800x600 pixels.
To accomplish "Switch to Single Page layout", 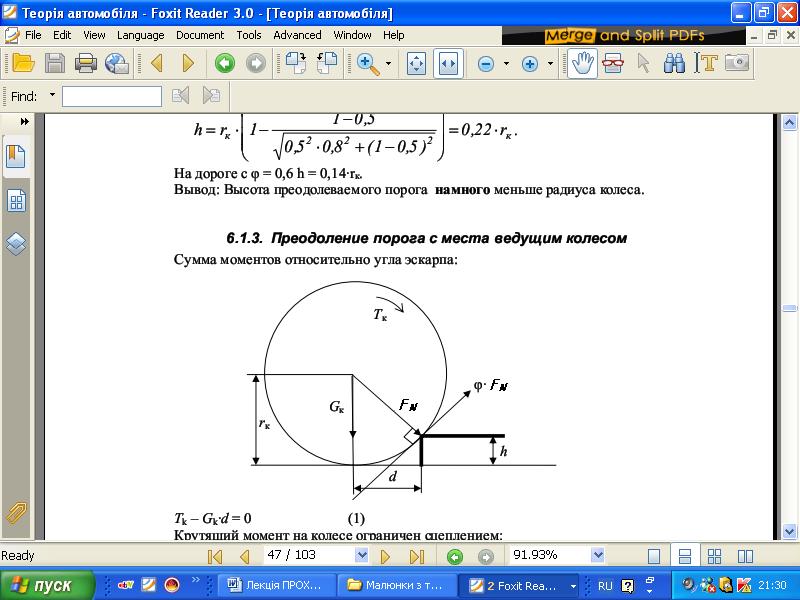I will point(654,556).
